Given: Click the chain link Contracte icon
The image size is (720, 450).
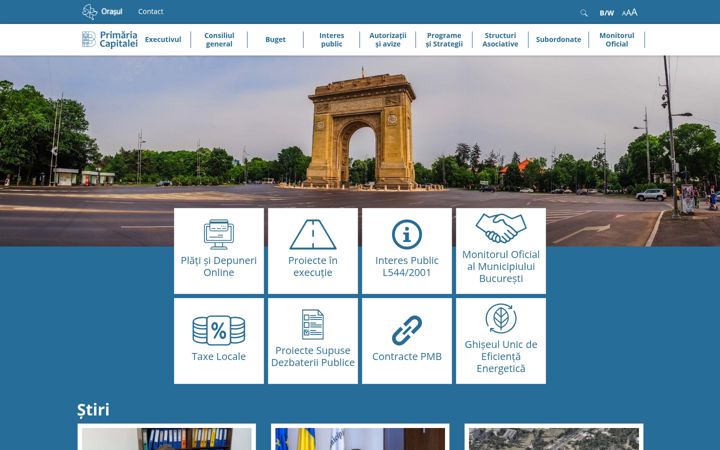Looking at the screenshot, I should click(x=407, y=330).
